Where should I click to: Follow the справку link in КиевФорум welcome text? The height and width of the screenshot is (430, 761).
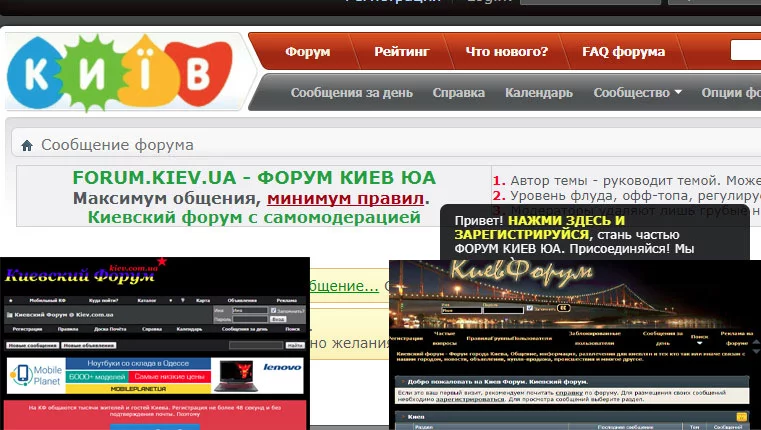[x=569, y=393]
